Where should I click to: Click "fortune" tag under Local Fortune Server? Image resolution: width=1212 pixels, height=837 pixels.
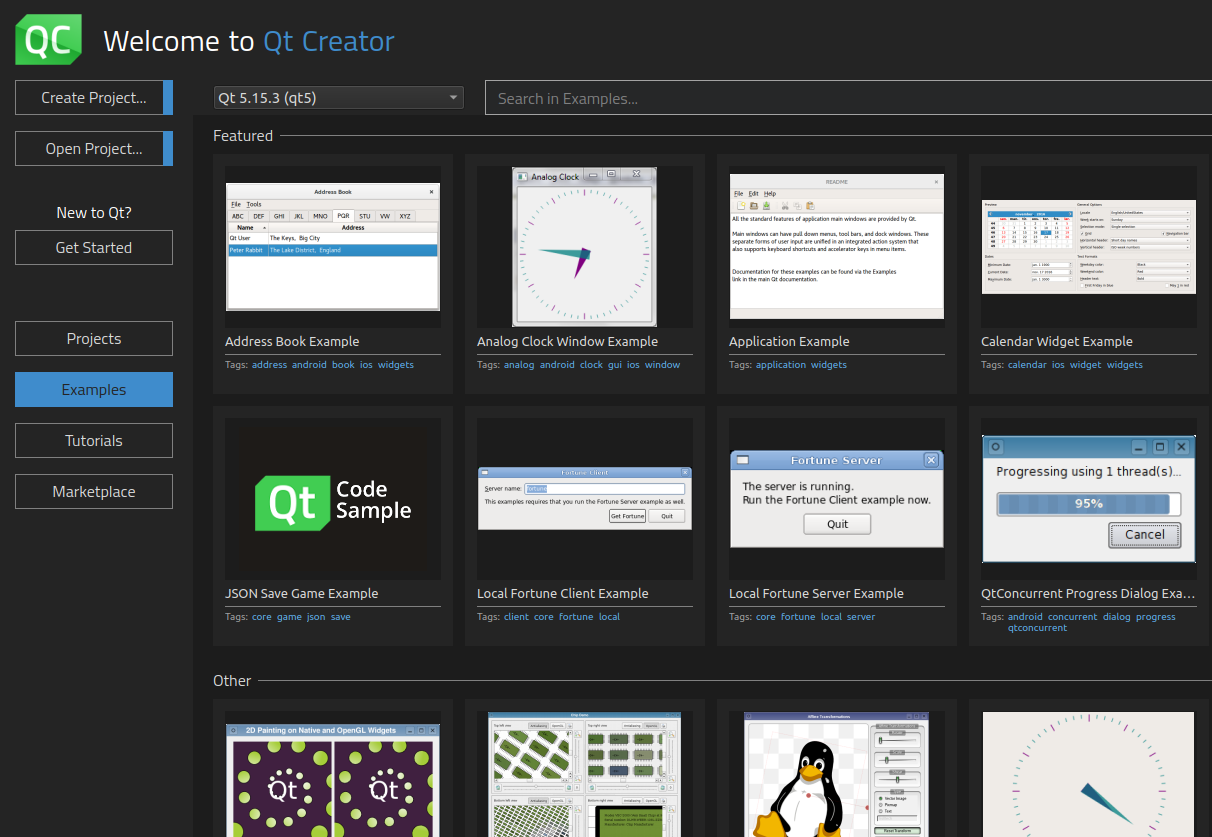coord(798,617)
